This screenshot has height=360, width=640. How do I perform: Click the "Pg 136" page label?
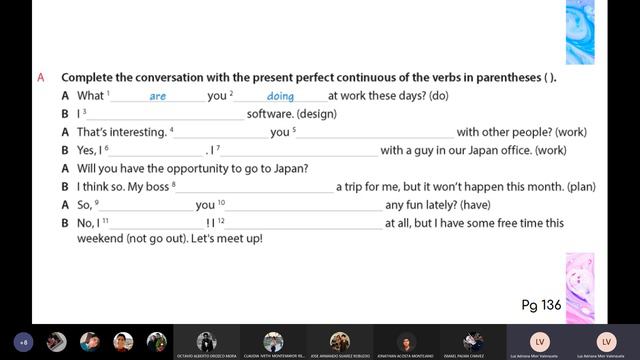(x=541, y=305)
